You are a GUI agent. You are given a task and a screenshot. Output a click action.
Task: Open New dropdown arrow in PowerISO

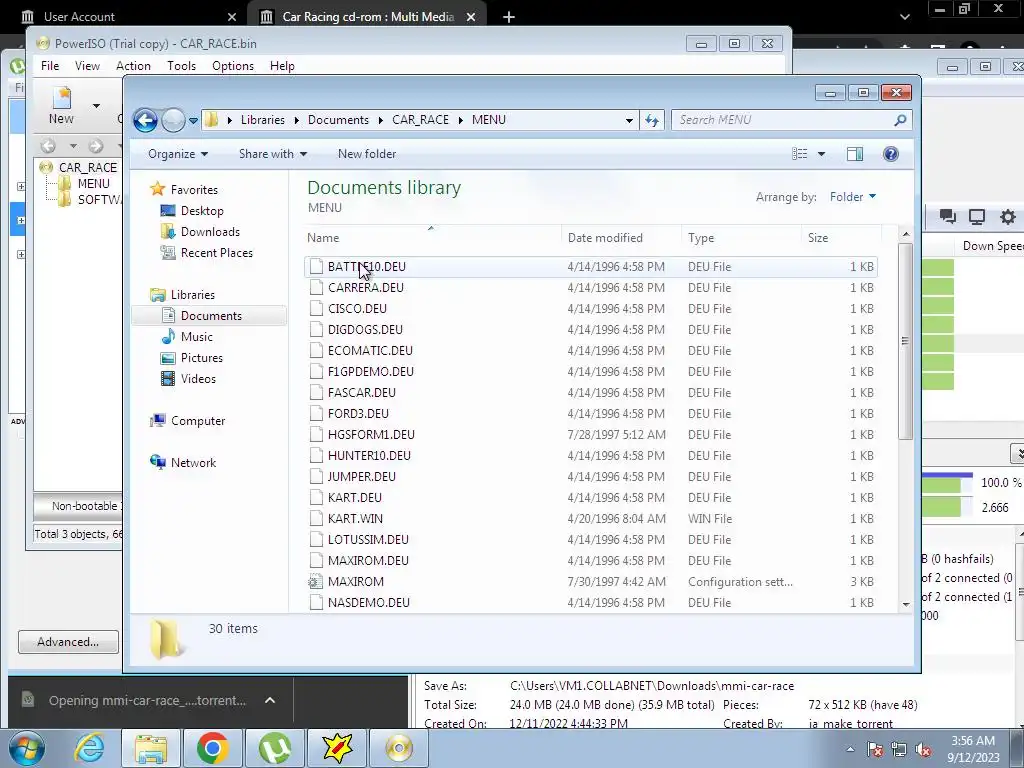pyautogui.click(x=96, y=106)
